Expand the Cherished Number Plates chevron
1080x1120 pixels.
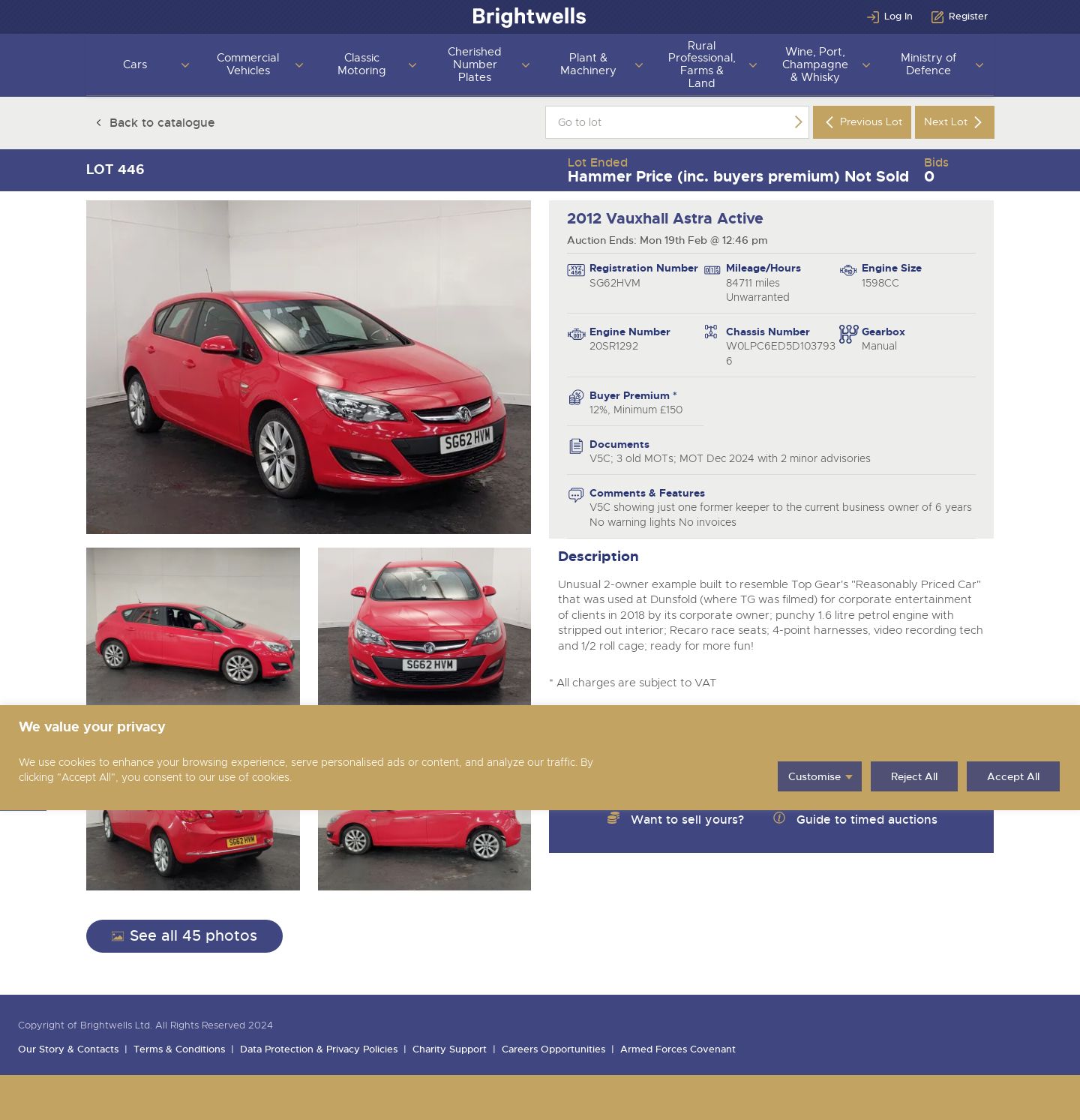coord(526,65)
